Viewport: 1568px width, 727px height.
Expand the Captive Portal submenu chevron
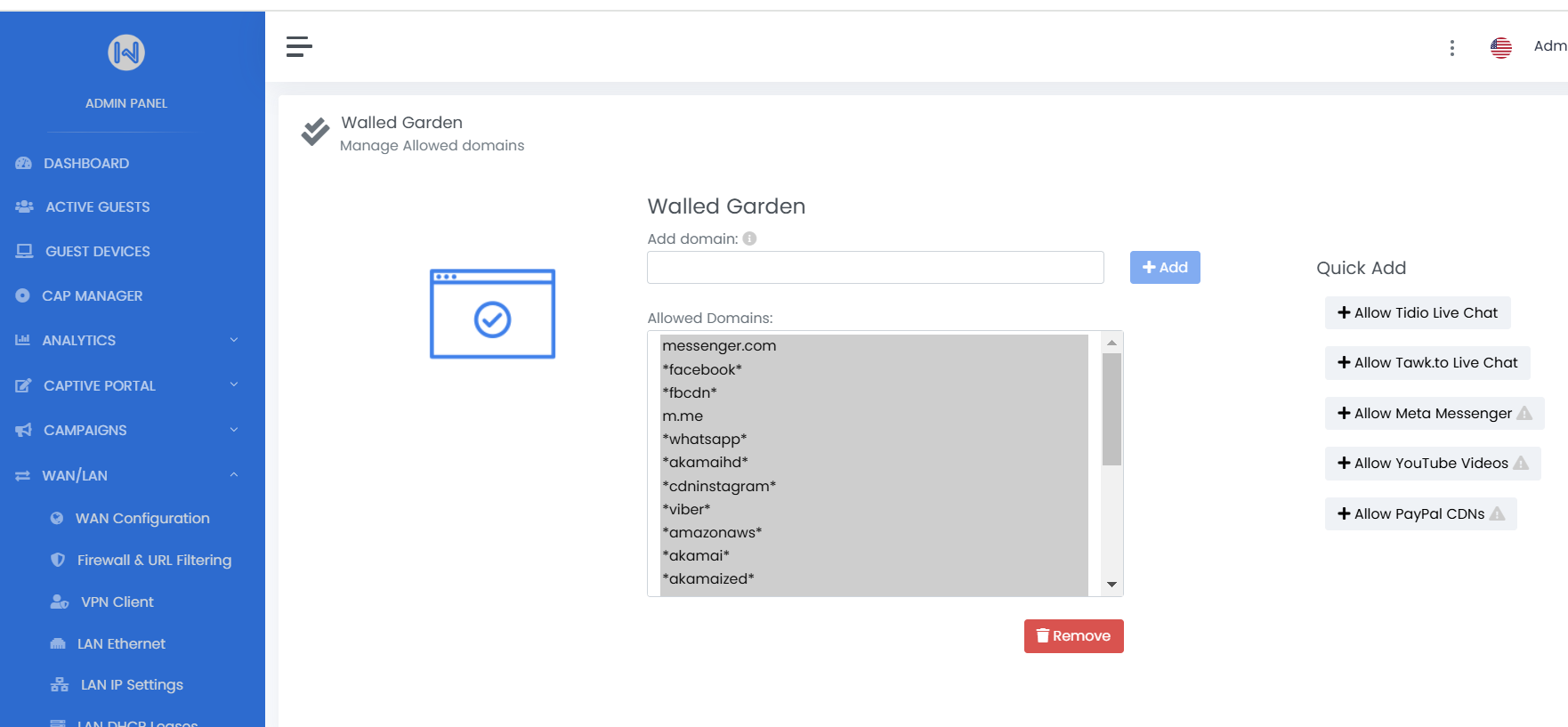pyautogui.click(x=234, y=384)
